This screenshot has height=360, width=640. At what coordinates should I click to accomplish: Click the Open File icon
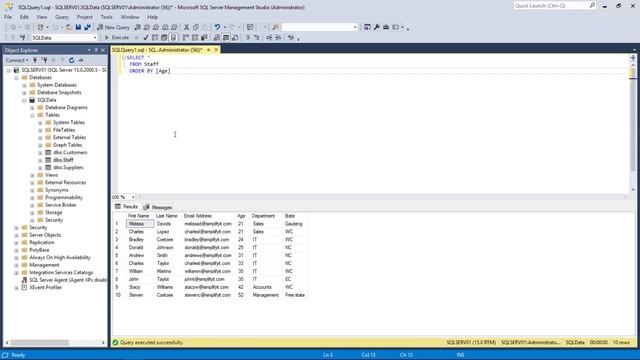click(69, 27)
